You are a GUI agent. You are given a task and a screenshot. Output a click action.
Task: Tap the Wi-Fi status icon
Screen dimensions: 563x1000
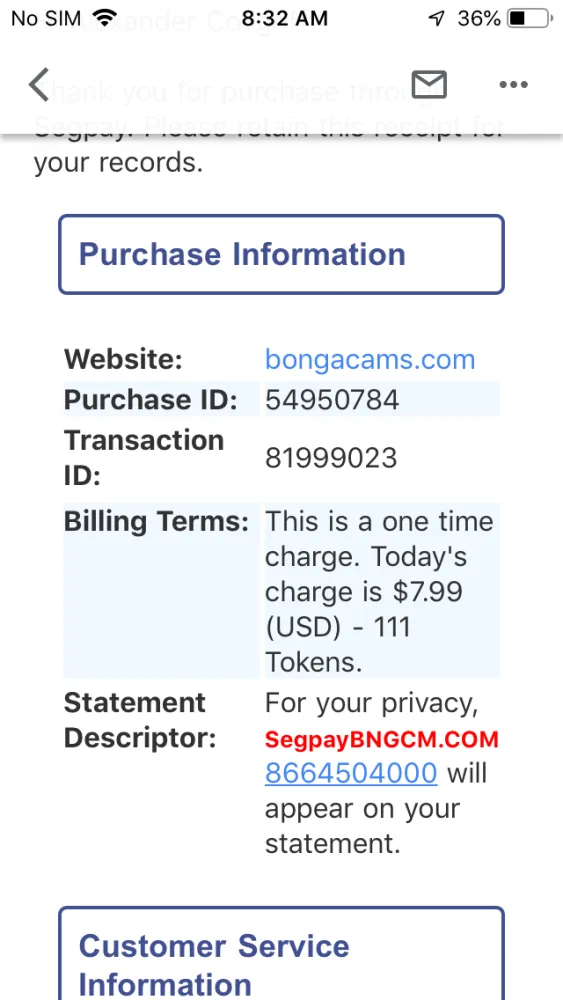pyautogui.click(x=109, y=18)
